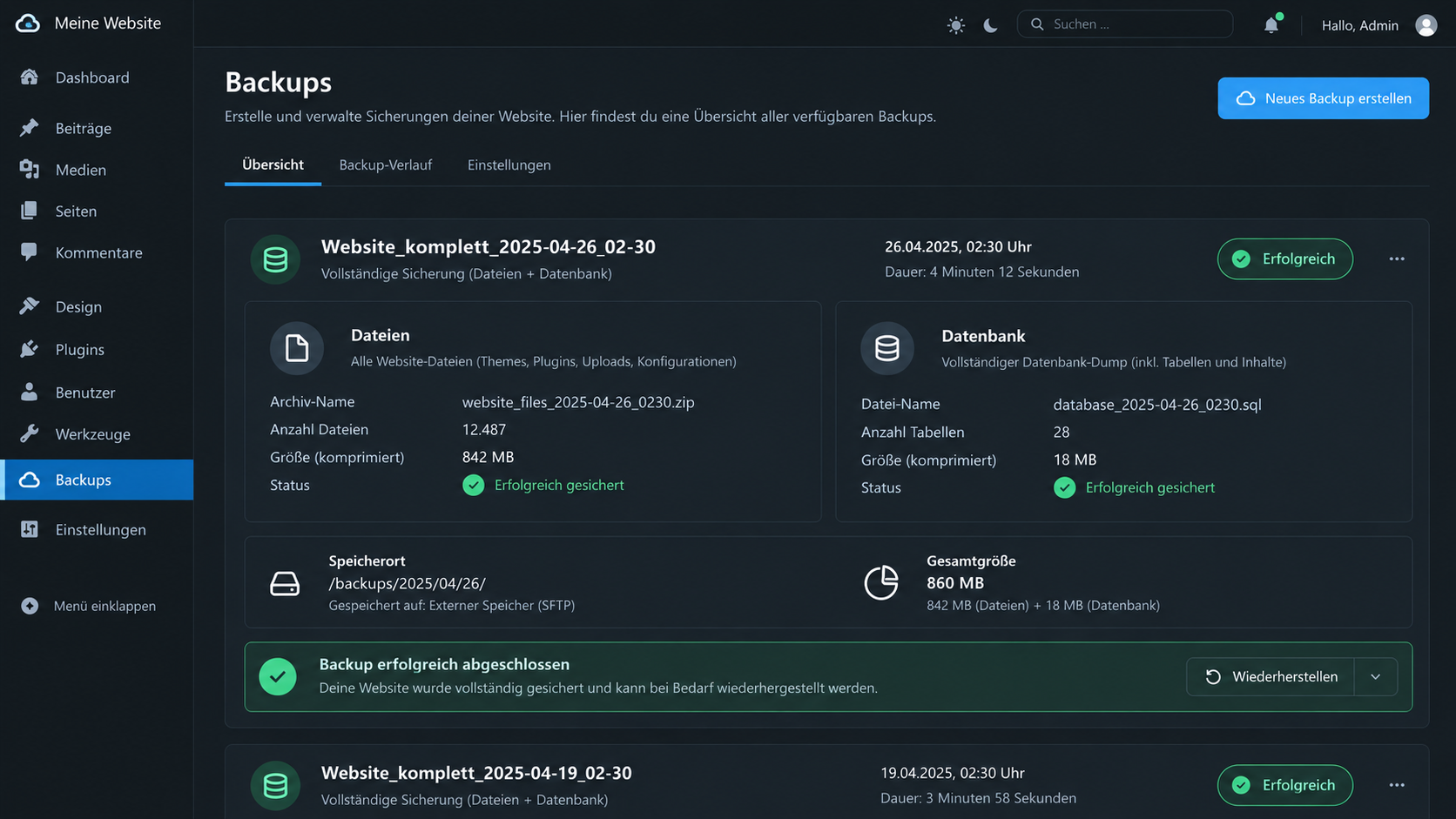Click the Werkzeuge wrench icon
Image resolution: width=1456 pixels, height=819 pixels.
click(30, 433)
